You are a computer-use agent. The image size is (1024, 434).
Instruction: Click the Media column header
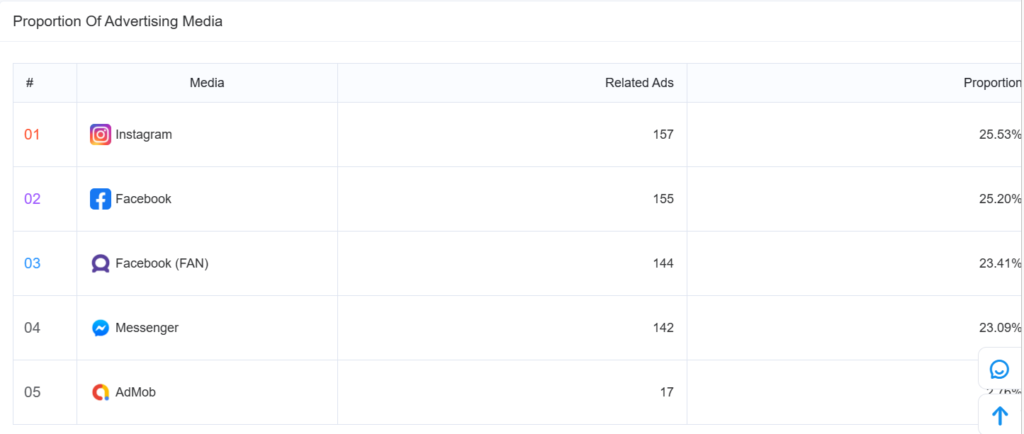click(207, 83)
